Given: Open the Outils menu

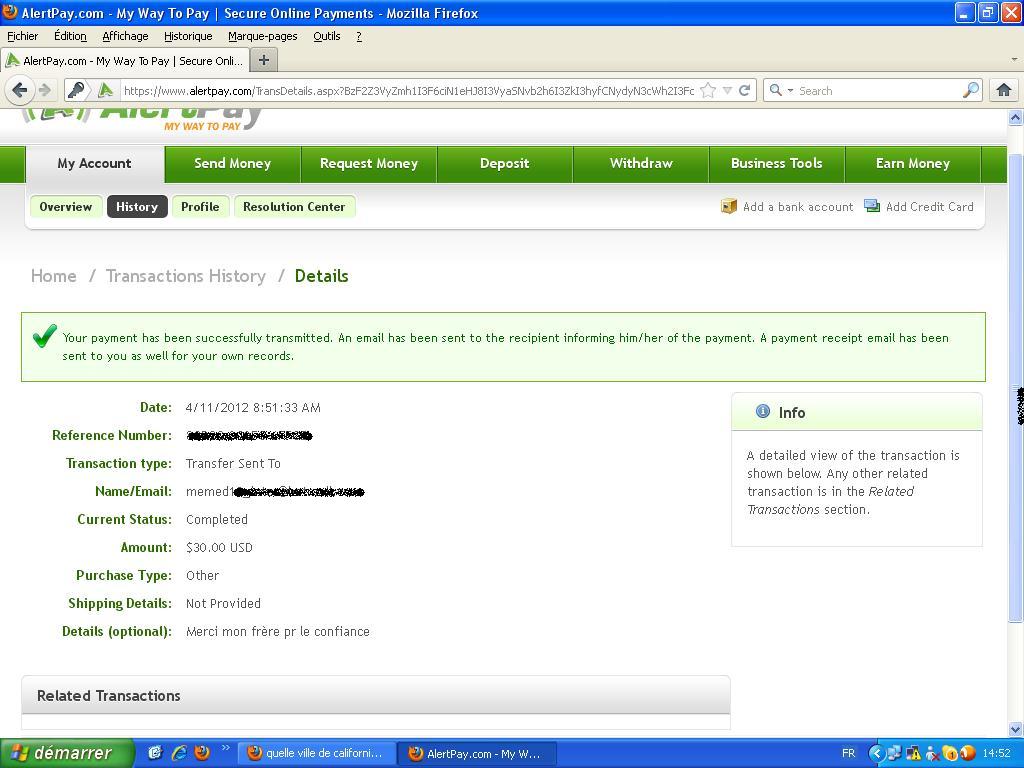Looking at the screenshot, I should tap(327, 36).
